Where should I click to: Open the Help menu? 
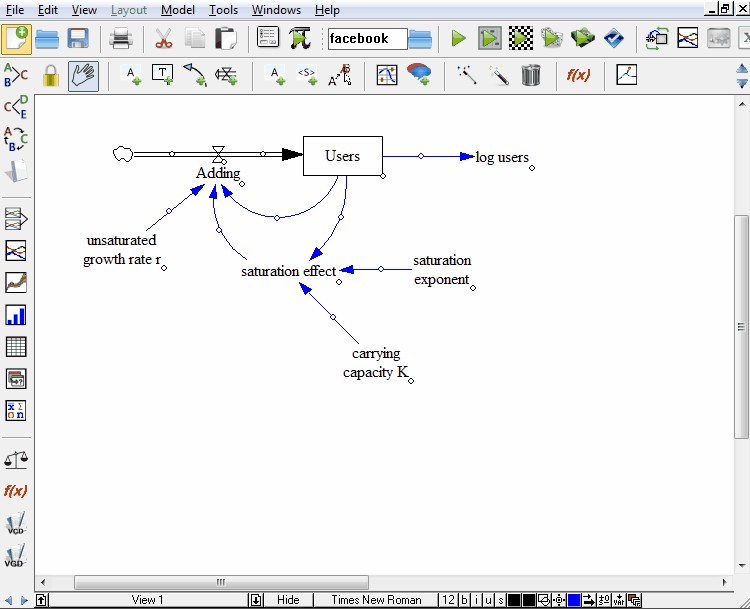click(x=327, y=10)
